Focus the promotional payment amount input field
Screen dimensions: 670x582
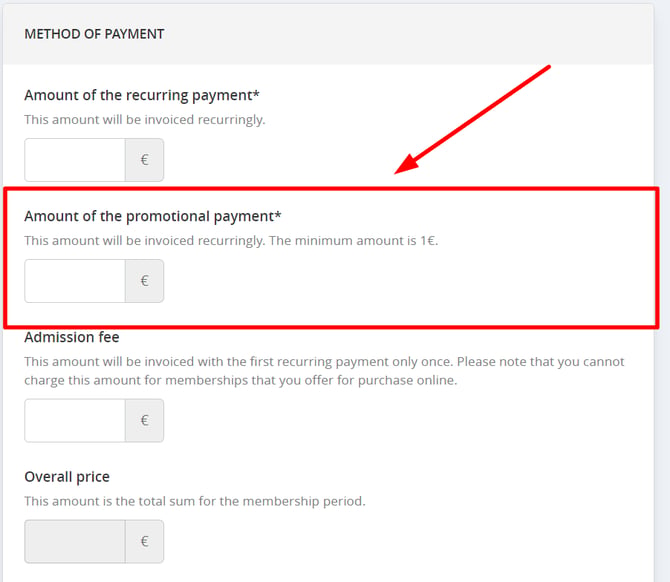(75, 281)
